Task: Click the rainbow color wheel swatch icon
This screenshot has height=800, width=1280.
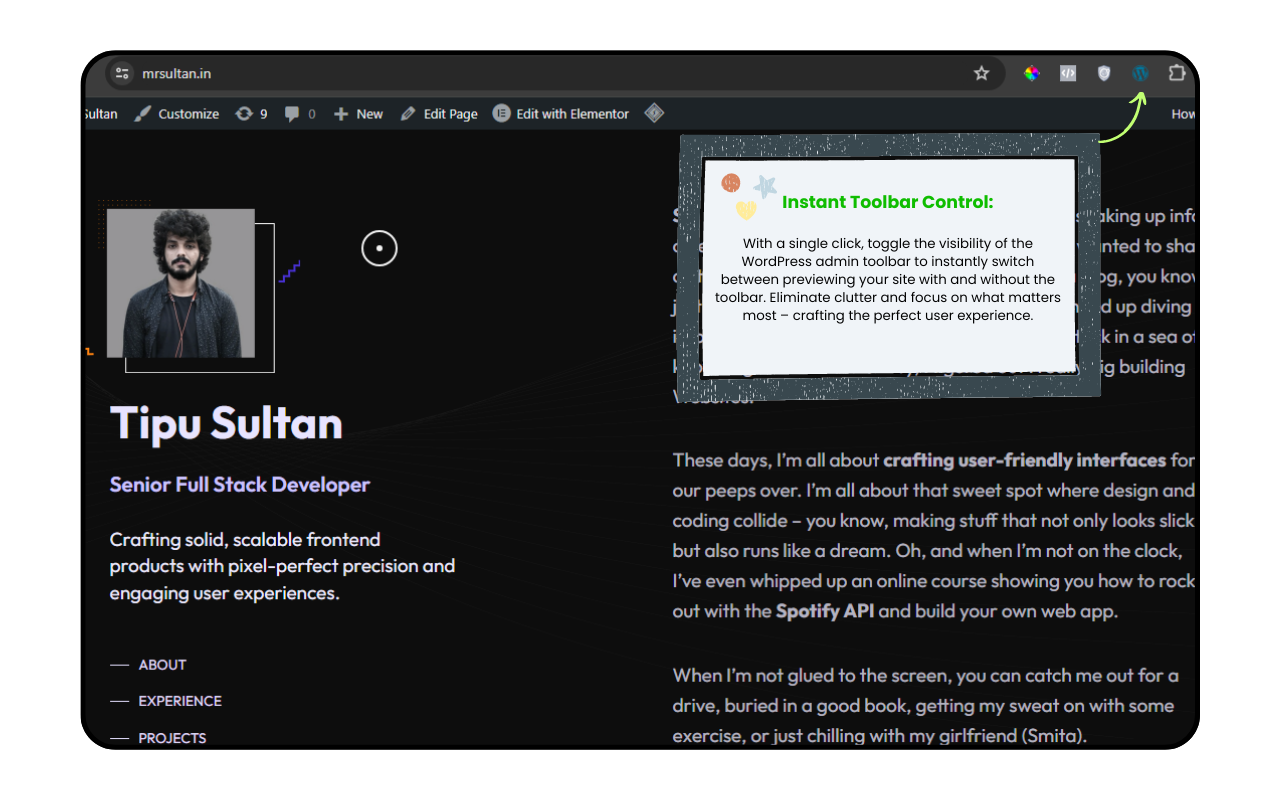Action: 1031,73
